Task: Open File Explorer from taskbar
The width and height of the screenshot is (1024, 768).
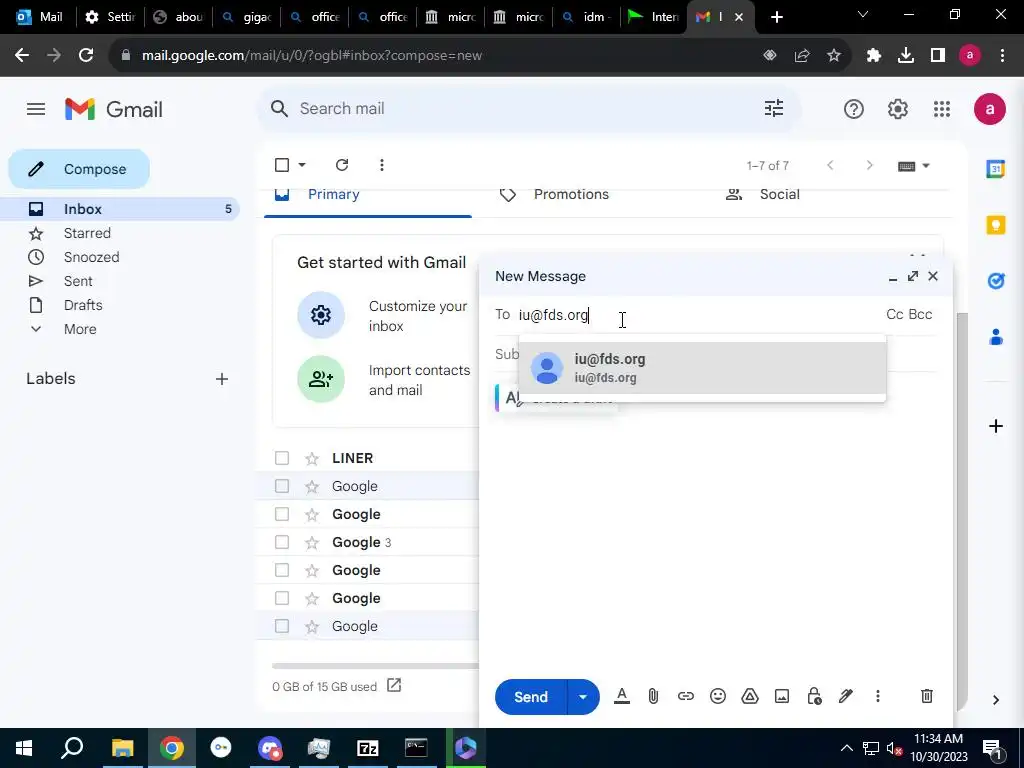Action: (123, 748)
